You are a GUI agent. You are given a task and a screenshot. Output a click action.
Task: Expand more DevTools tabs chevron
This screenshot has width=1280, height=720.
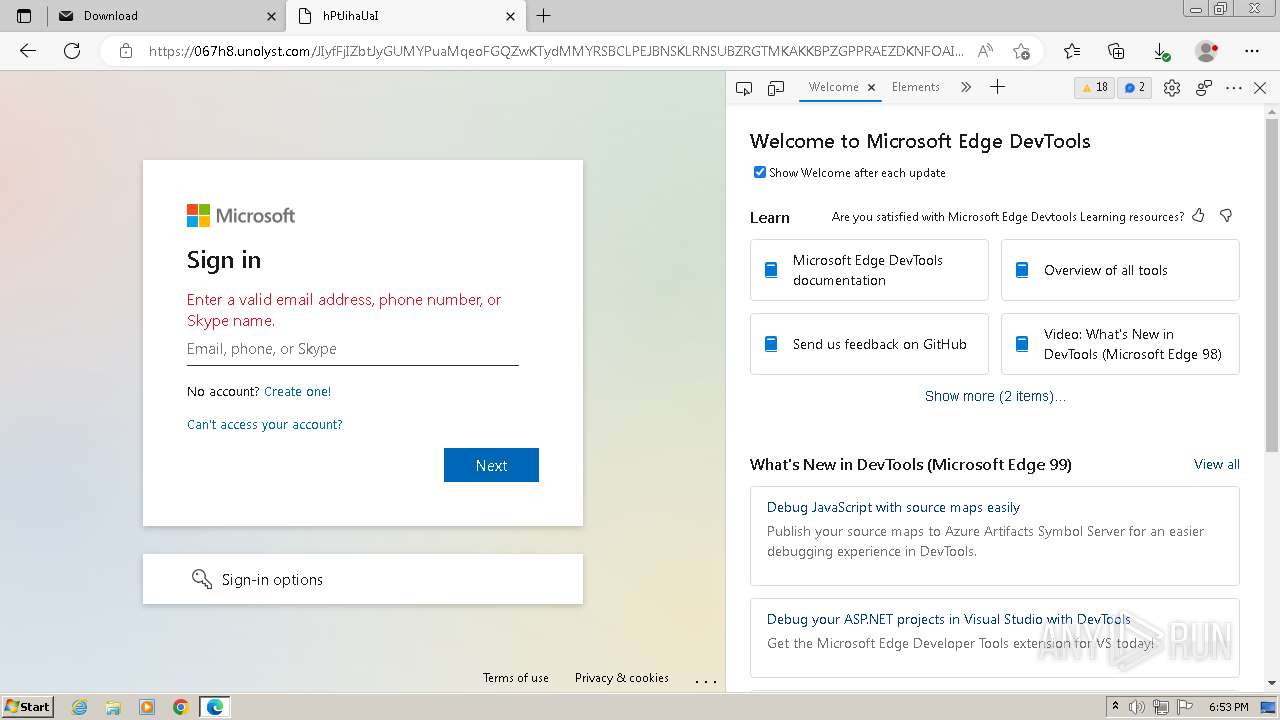(x=965, y=88)
